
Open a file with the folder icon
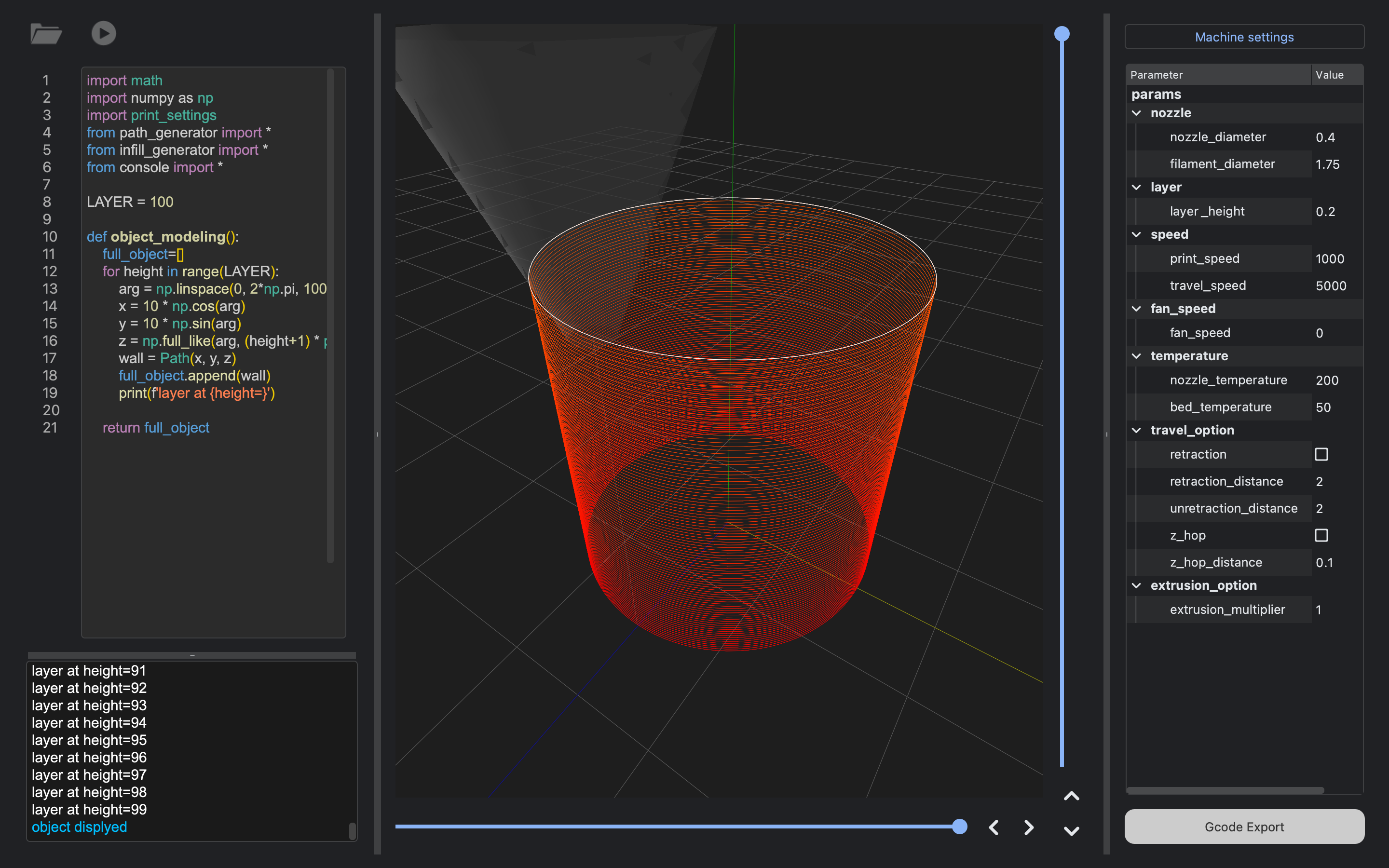pyautogui.click(x=46, y=34)
